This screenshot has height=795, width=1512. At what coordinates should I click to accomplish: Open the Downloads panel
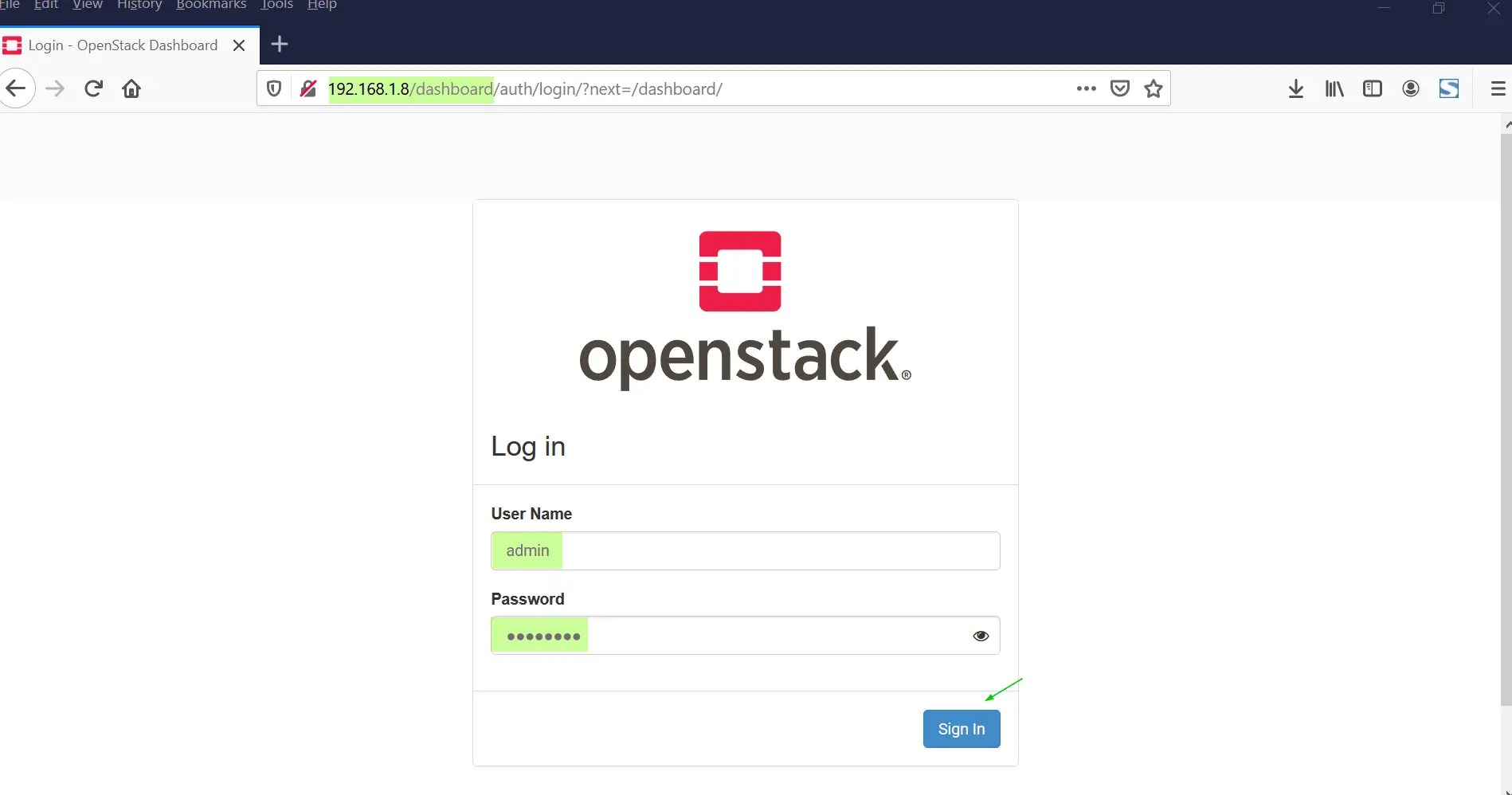pos(1296,88)
